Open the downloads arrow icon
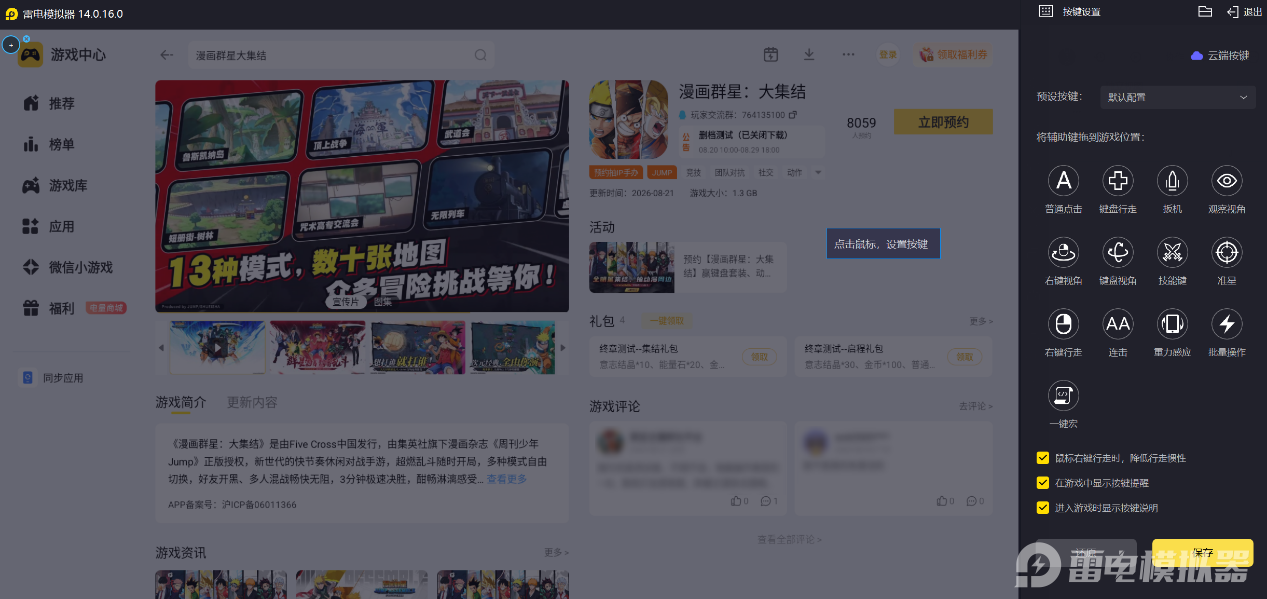Screen dimensions: 1267x599 [x=809, y=54]
